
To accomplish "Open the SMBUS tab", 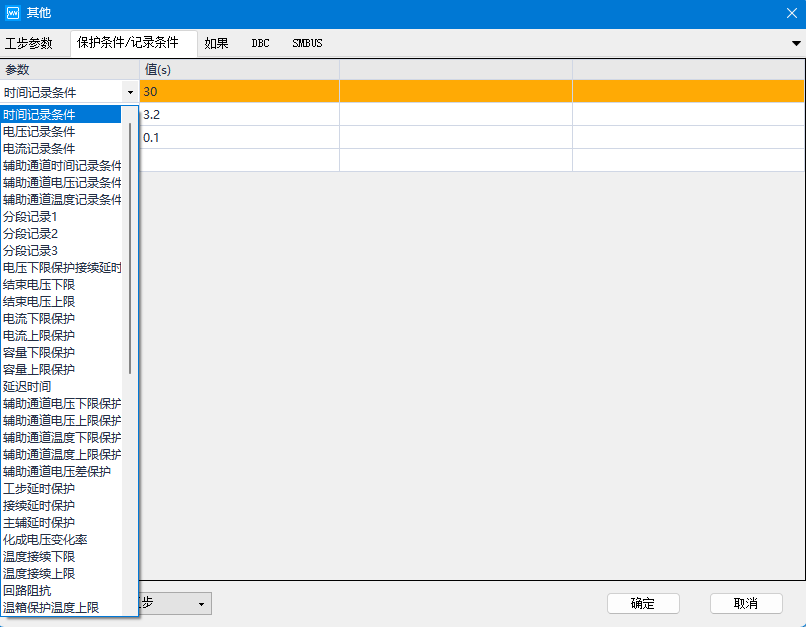I will click(x=307, y=43).
